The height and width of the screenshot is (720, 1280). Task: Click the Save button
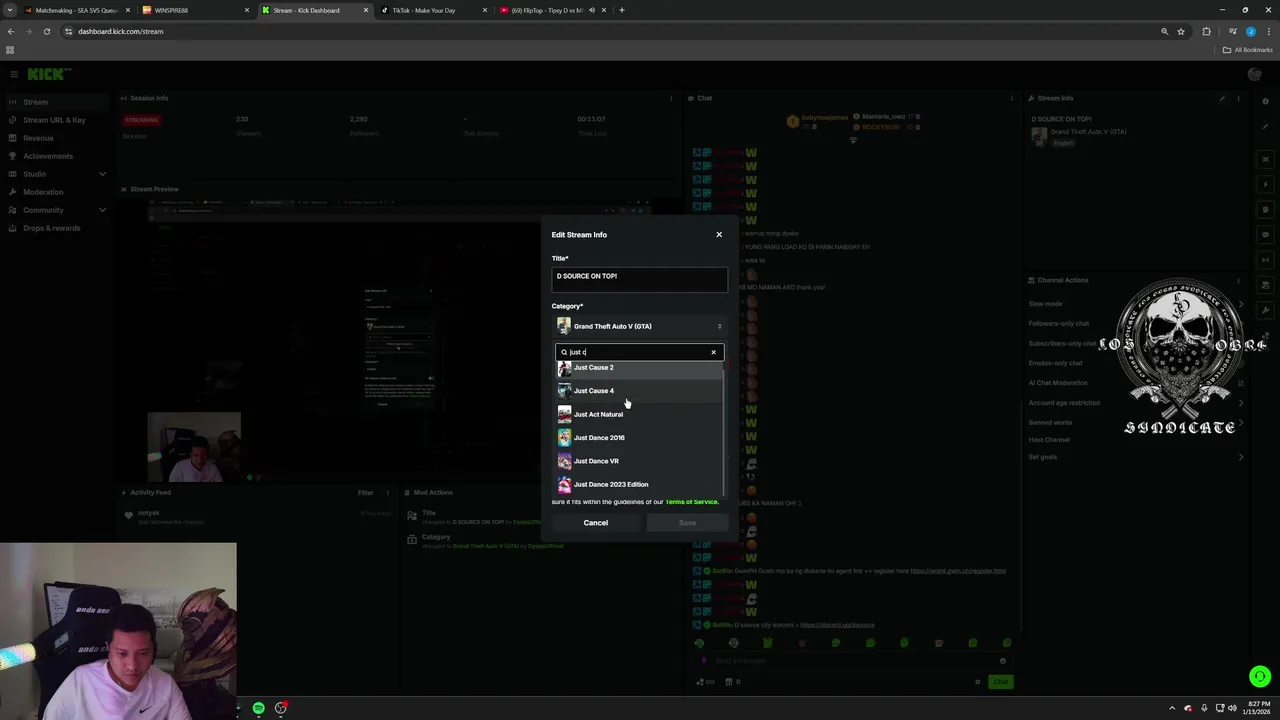687,523
